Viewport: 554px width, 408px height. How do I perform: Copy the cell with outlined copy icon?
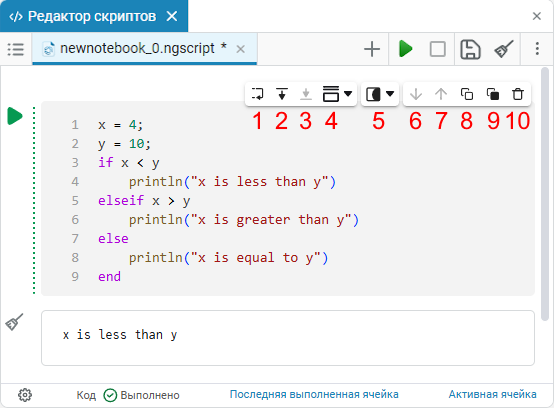coord(467,94)
